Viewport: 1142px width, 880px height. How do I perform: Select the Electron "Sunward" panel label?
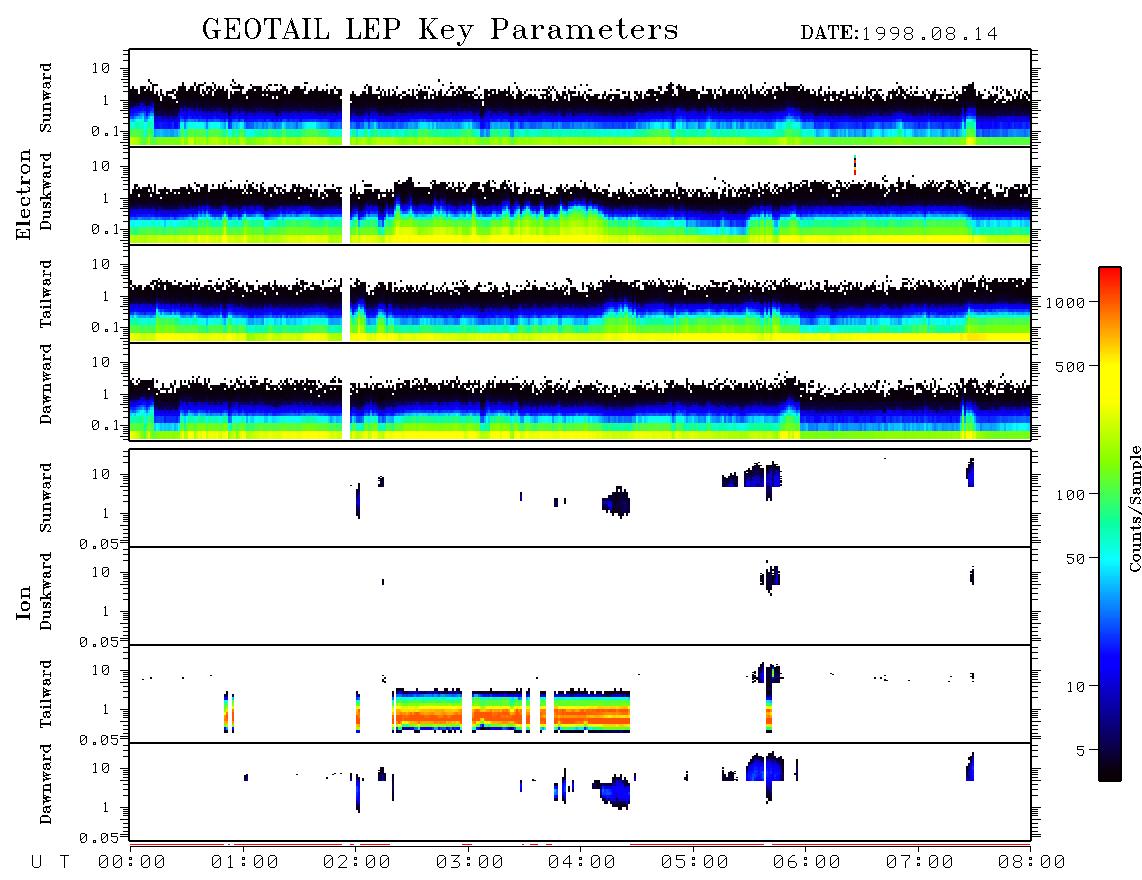[x=46, y=98]
